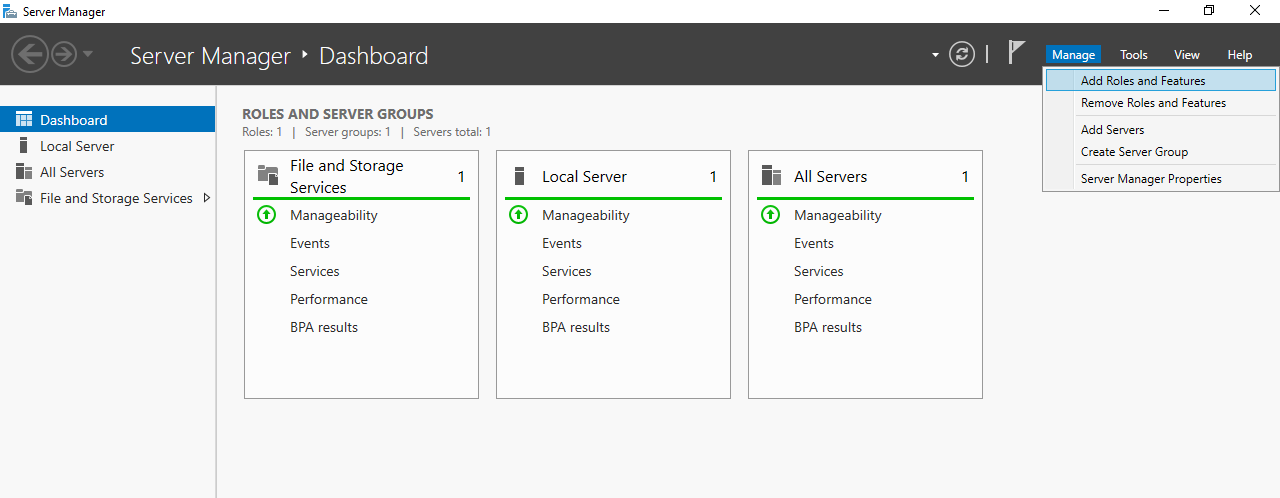
Task: Click the File and Storage Services tile icon
Action: click(268, 176)
